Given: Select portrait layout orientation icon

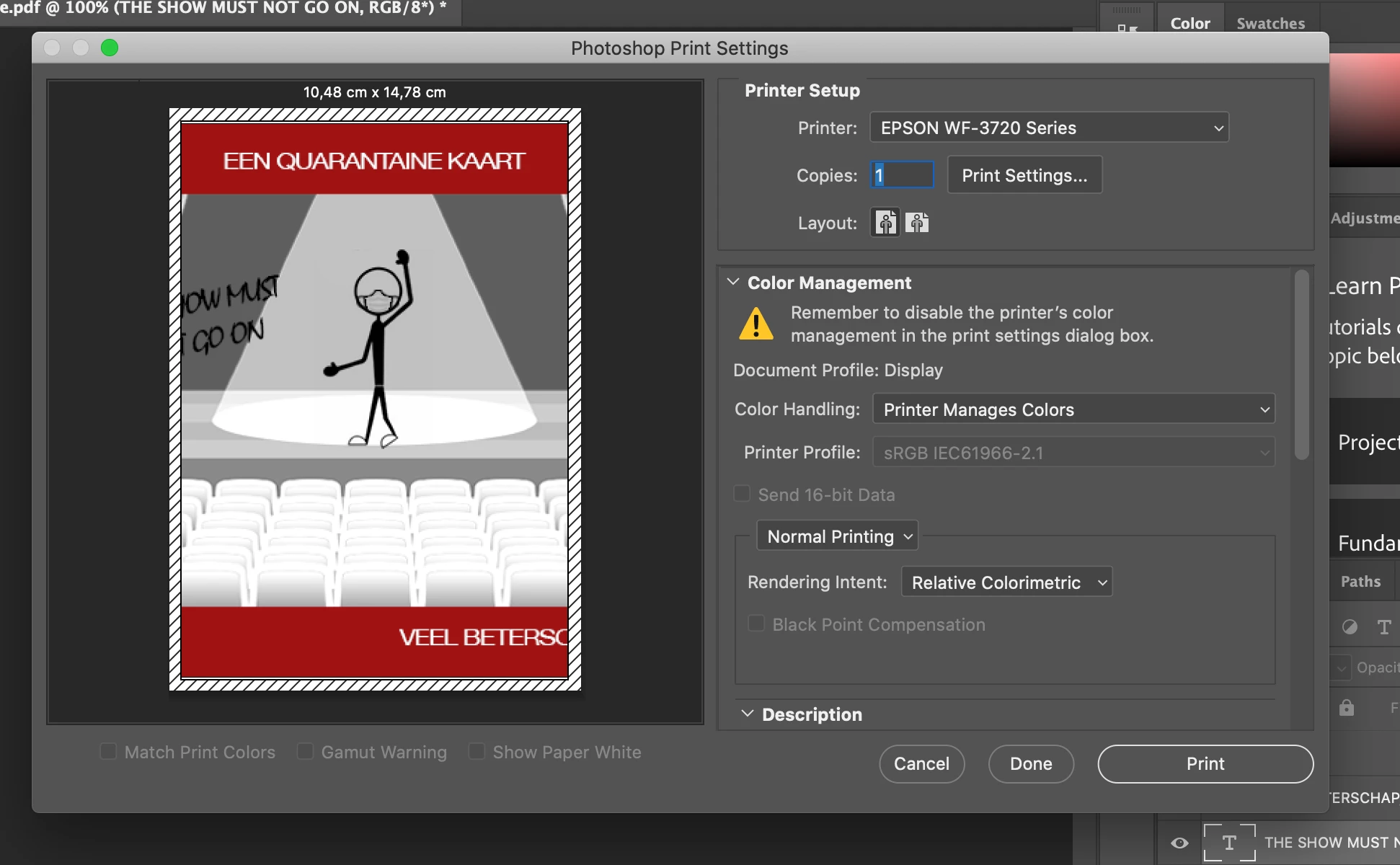Looking at the screenshot, I should click(x=886, y=223).
